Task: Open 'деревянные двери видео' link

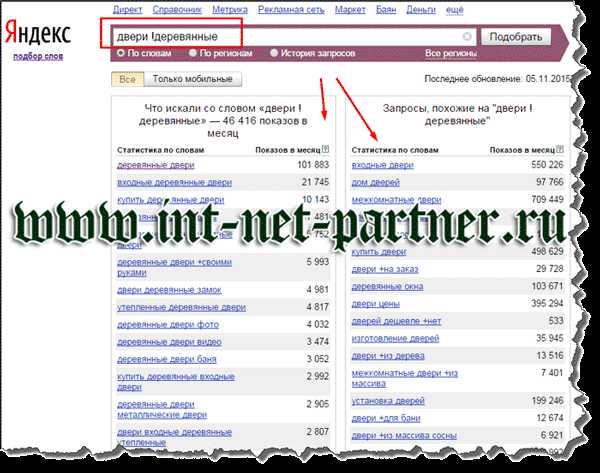Action: coord(169,342)
